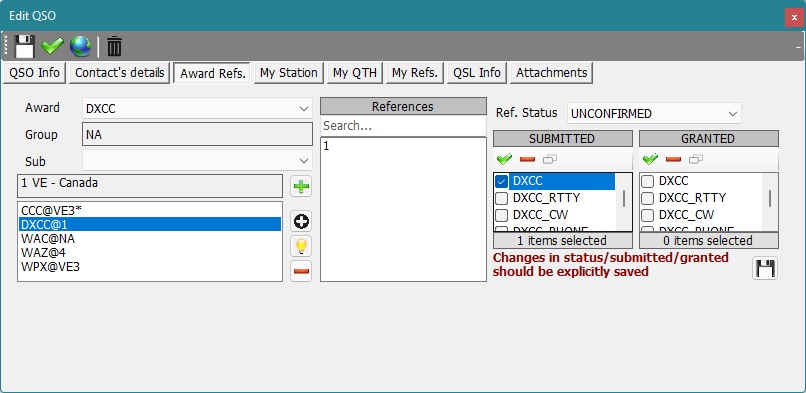Select WAC@NA in references list

pyautogui.click(x=150, y=238)
